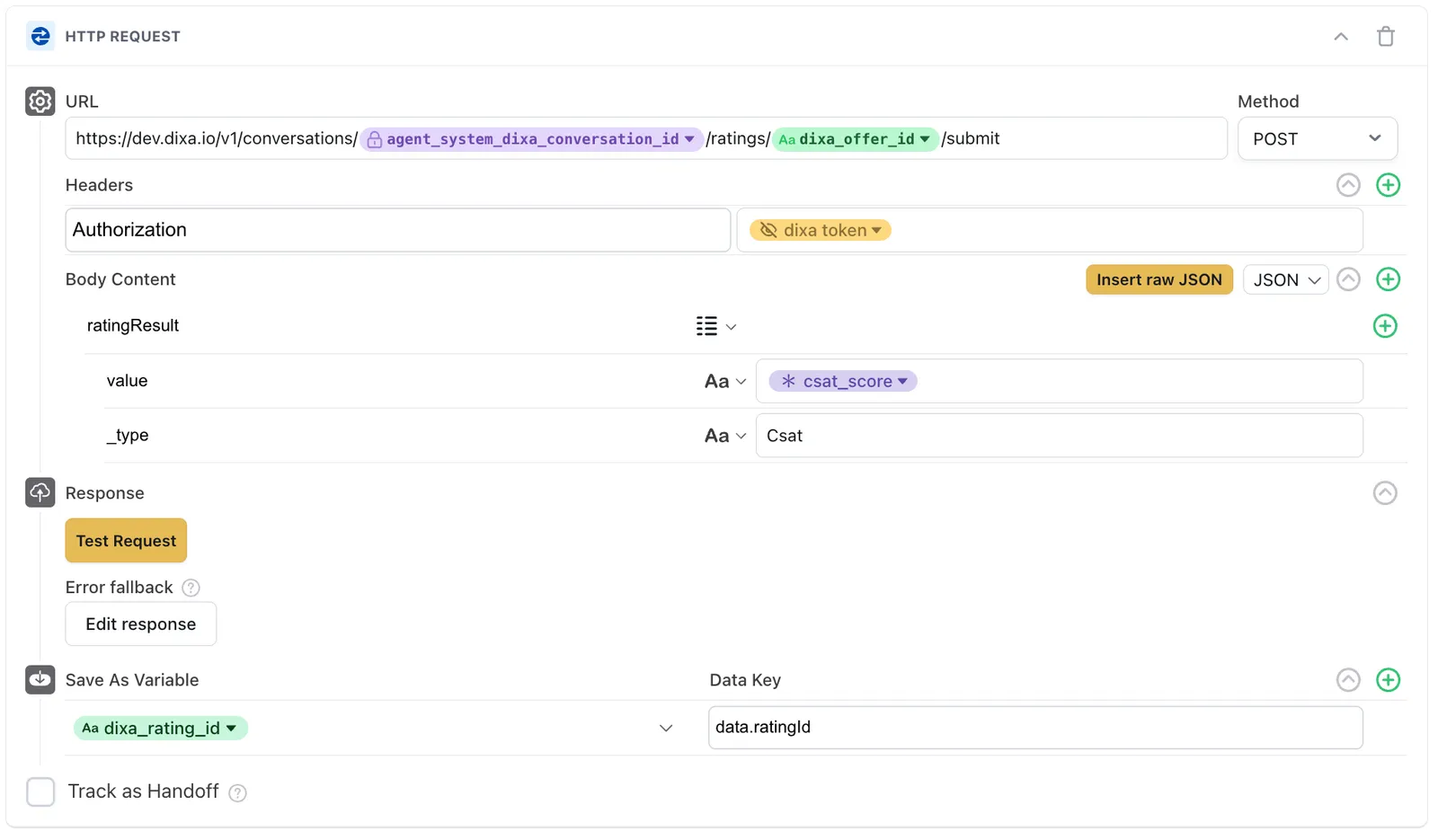Image resolution: width=1438 pixels, height=840 pixels.
Task: Add a new header with plus icon
Action: tap(1388, 185)
